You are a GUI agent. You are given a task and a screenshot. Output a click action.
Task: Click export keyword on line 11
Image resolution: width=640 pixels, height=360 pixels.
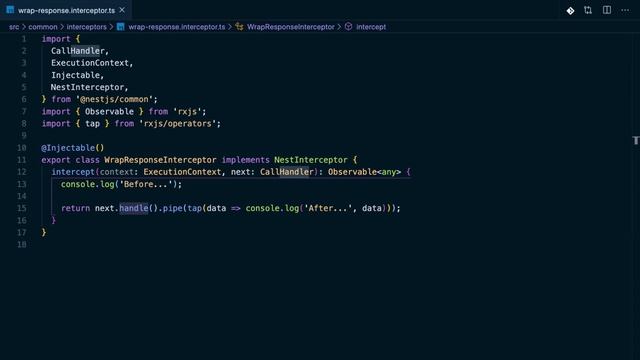point(56,160)
